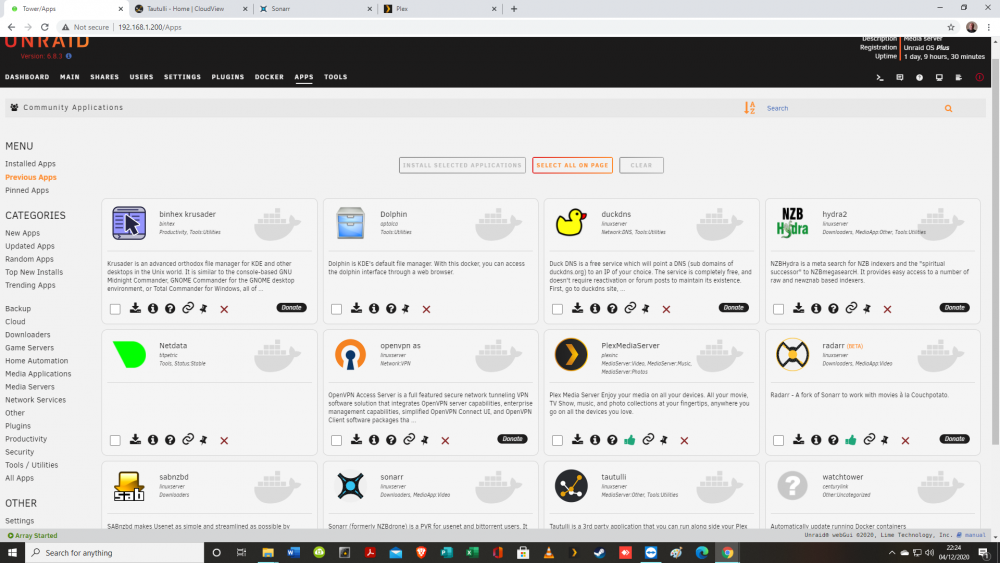The height and width of the screenshot is (563, 1000).
Task: Switch to the Tautulli browser tab
Action: pyautogui.click(x=190, y=9)
